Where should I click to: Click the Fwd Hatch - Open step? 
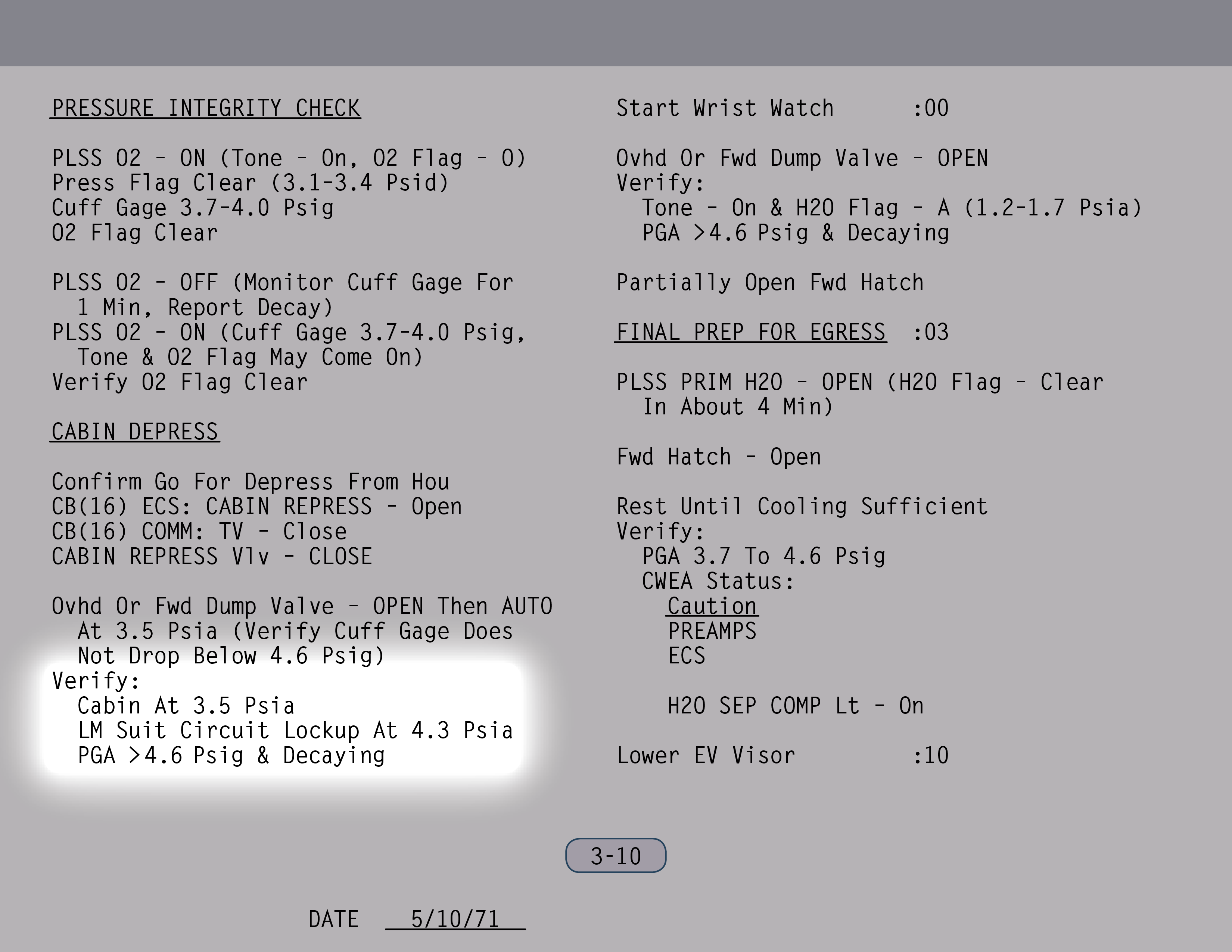pyautogui.click(x=719, y=457)
